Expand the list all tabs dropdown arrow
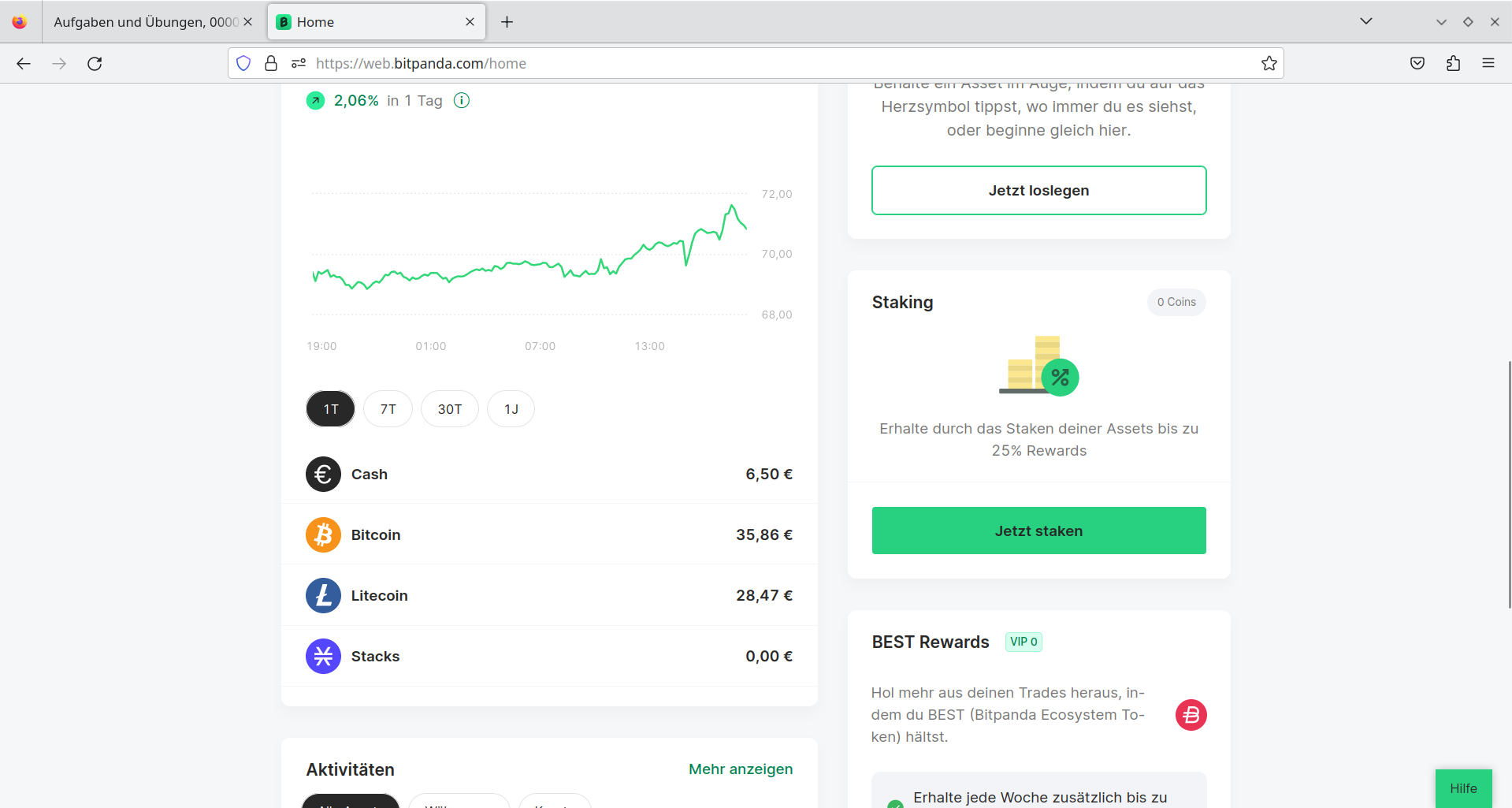The height and width of the screenshot is (808, 1512). coord(1366,21)
